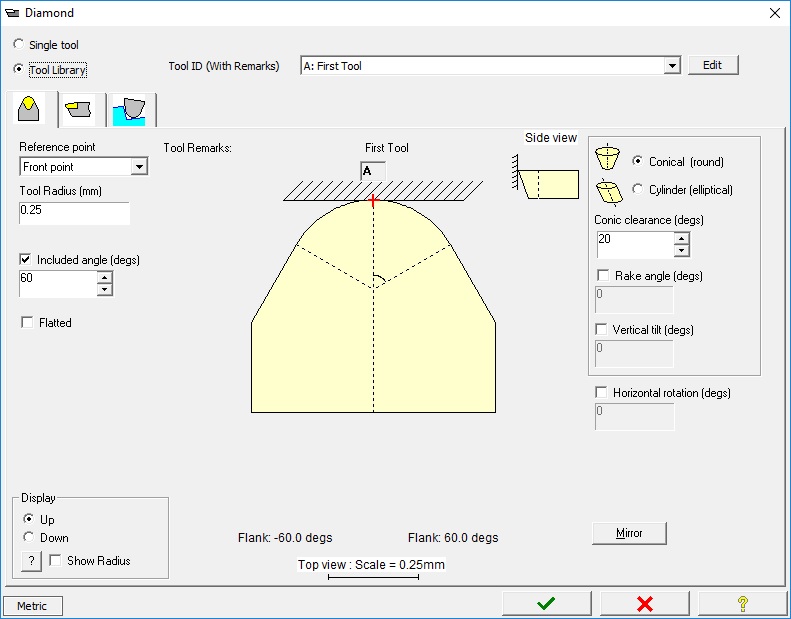The height and width of the screenshot is (619, 791).
Task: Click the side view tool diagram
Action: coord(545,177)
